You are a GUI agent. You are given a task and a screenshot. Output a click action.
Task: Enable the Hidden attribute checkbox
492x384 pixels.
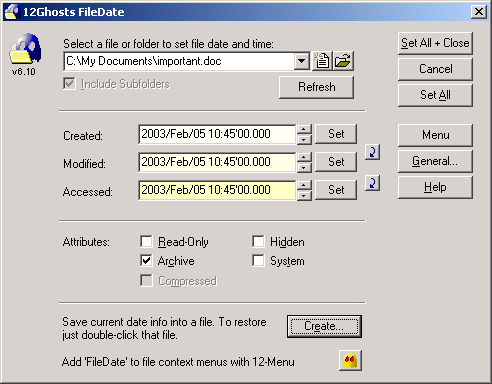(x=258, y=241)
